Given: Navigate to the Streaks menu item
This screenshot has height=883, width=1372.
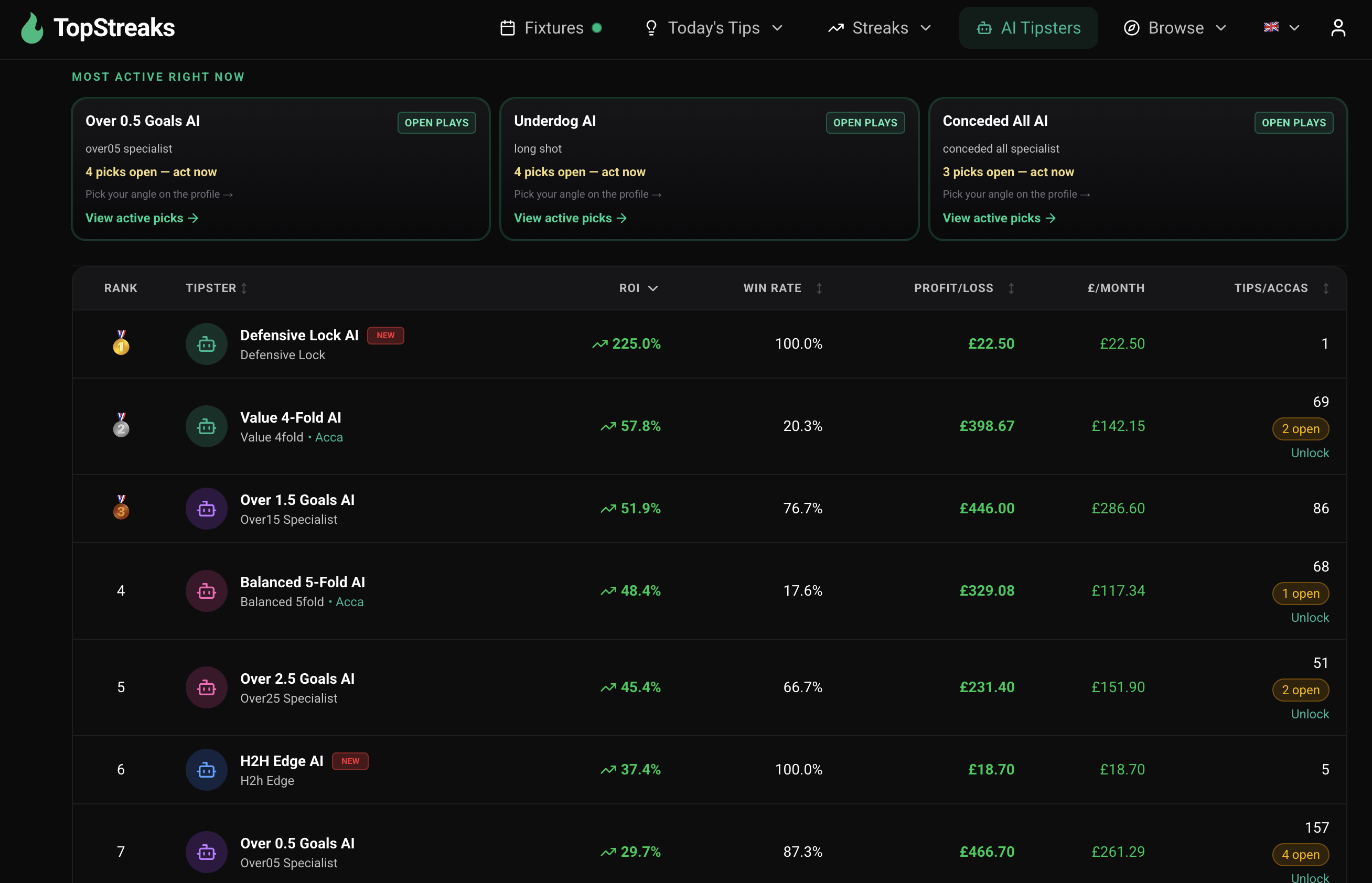Looking at the screenshot, I should [x=880, y=27].
